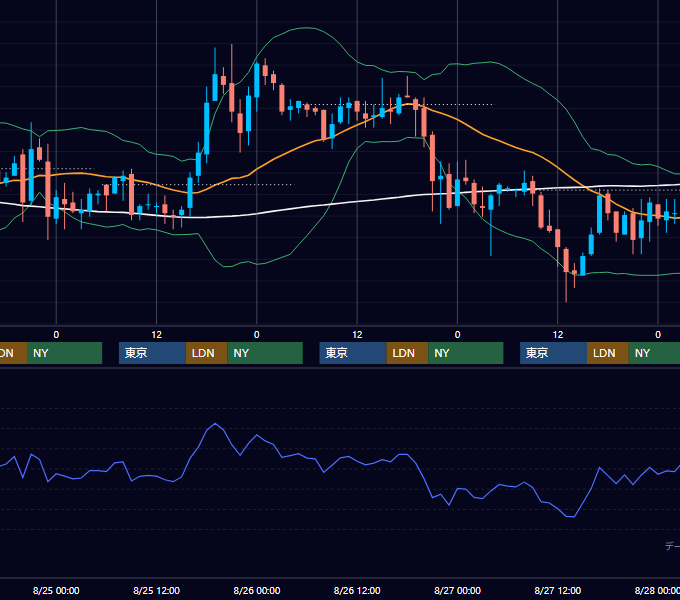Screen dimensions: 680x600
Task: Select the NY block spanning 8/25 00:00
Action: click(x=64, y=353)
